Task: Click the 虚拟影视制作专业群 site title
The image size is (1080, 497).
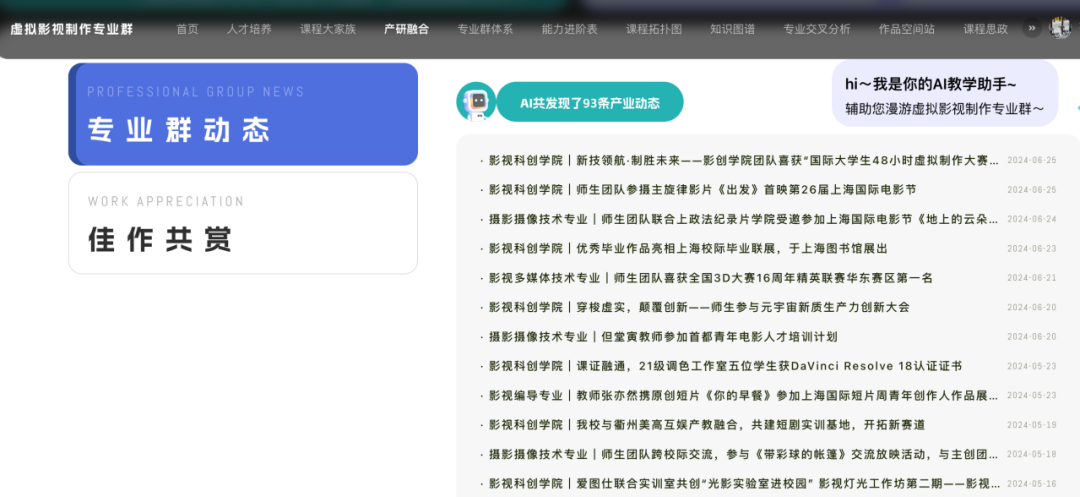Action: (72, 29)
